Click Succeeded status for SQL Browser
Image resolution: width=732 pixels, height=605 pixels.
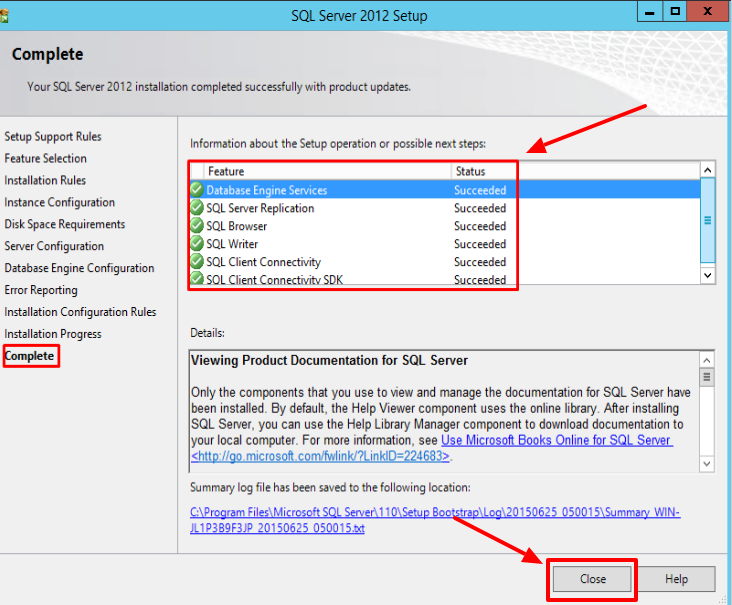pos(480,226)
